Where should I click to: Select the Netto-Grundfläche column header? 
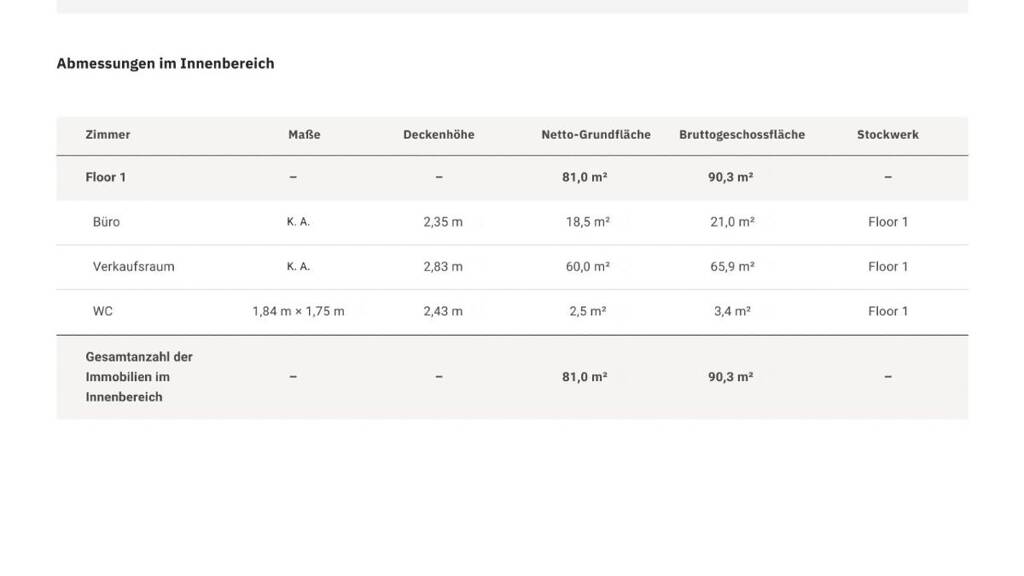click(596, 134)
